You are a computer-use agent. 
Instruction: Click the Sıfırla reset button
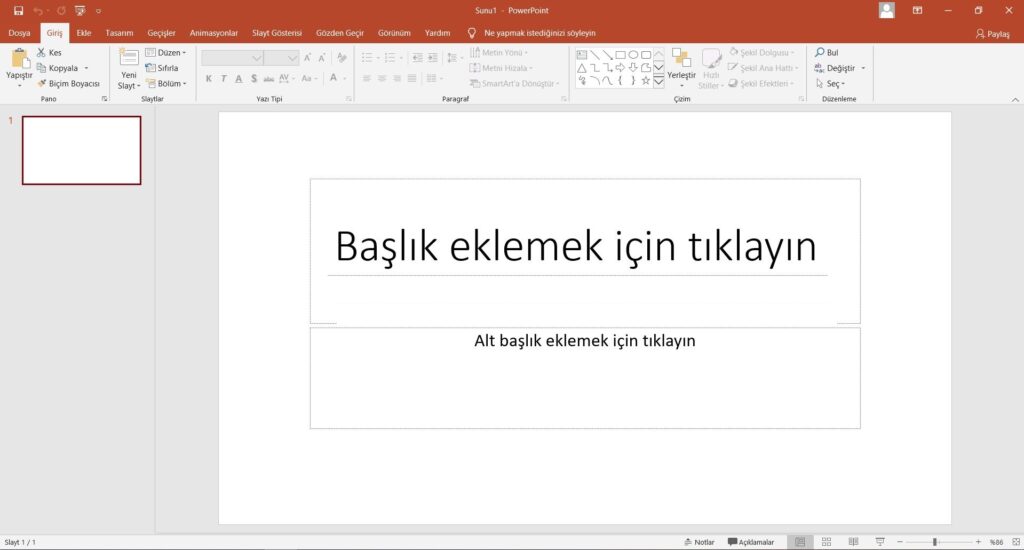tap(163, 68)
